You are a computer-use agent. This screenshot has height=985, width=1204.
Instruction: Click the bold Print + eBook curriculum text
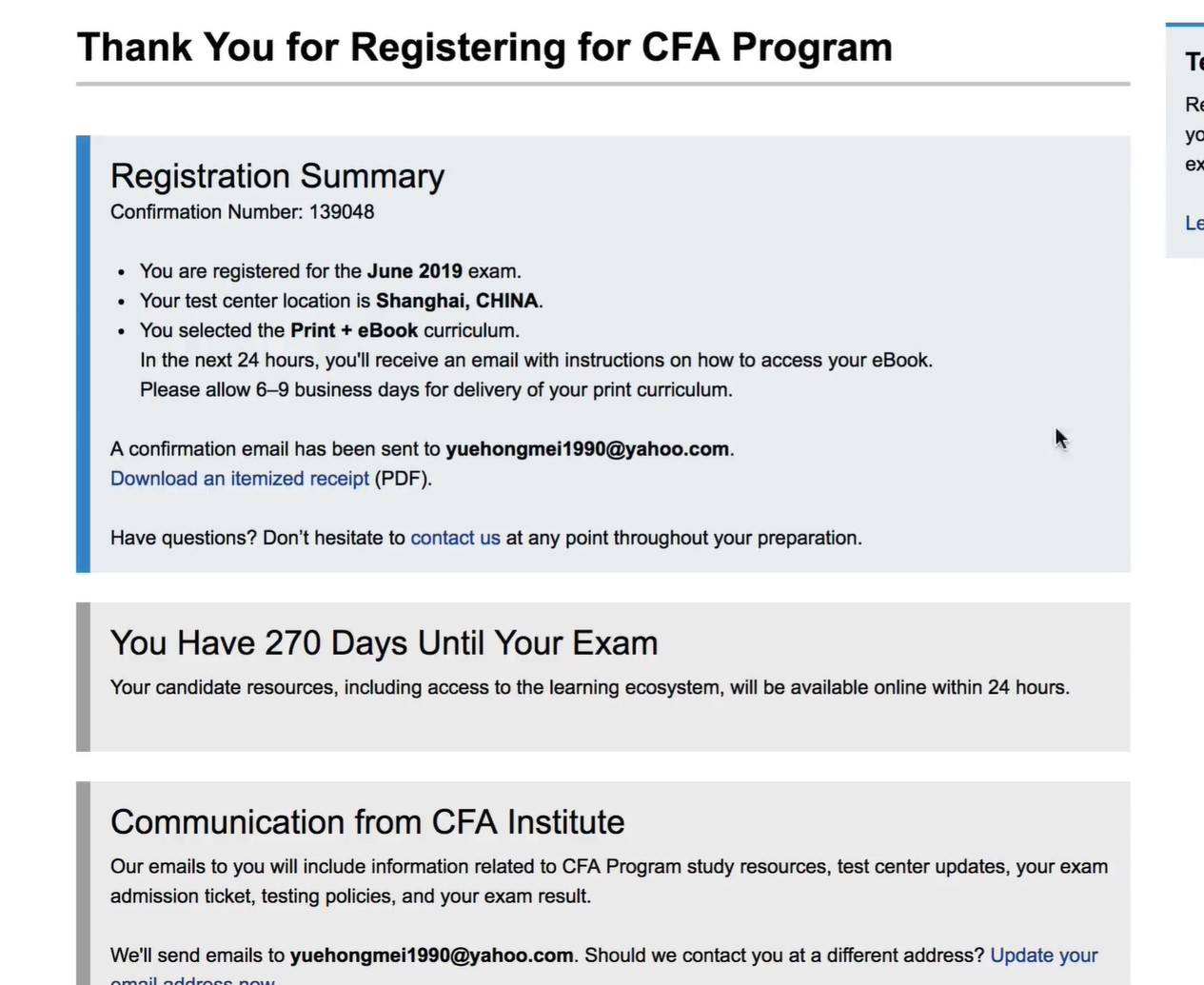point(354,330)
